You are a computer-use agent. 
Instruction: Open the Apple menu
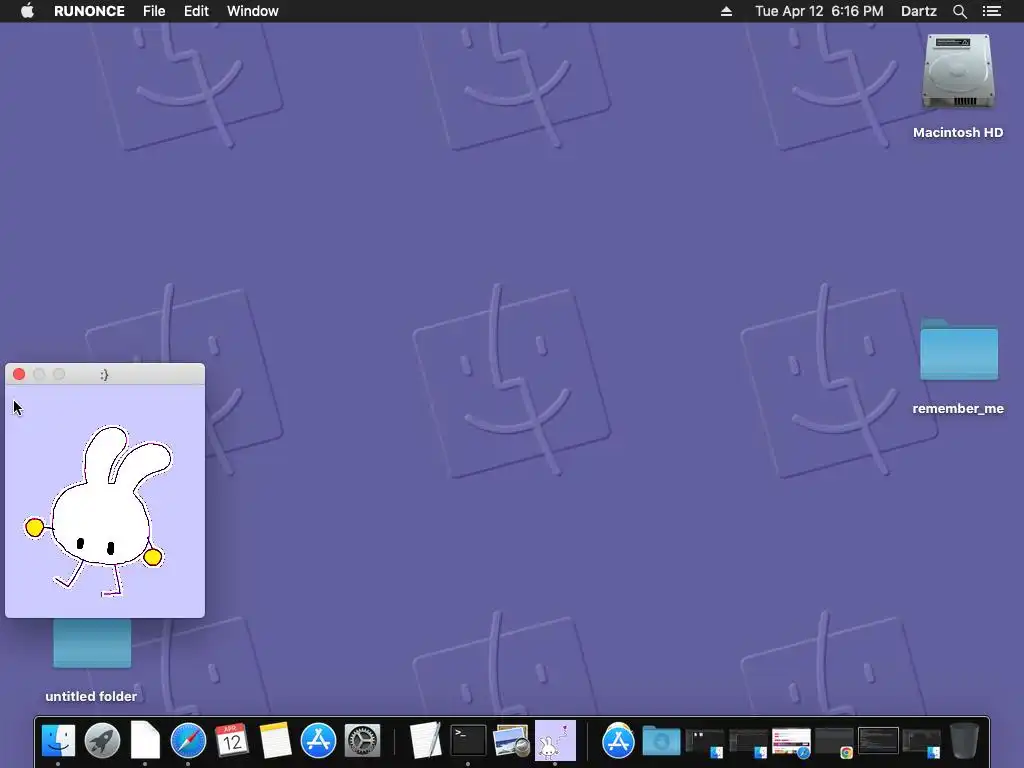(27, 11)
